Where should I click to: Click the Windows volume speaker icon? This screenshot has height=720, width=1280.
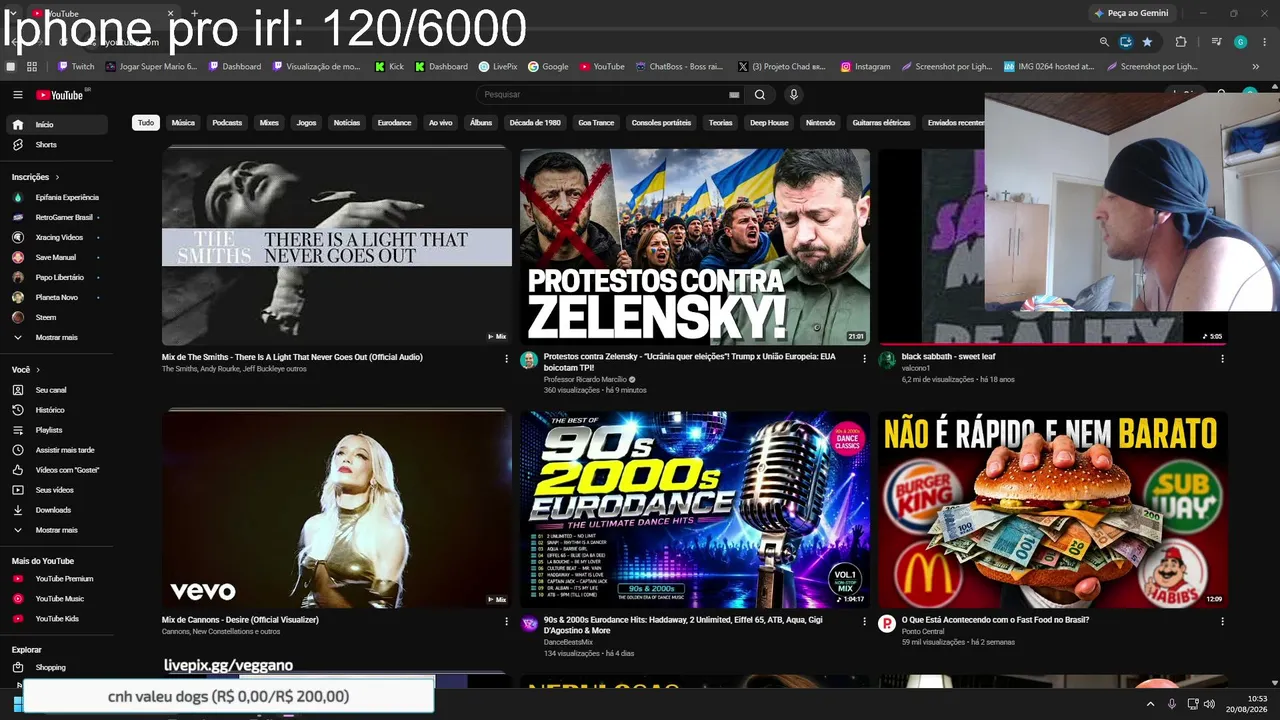pos(1209,704)
